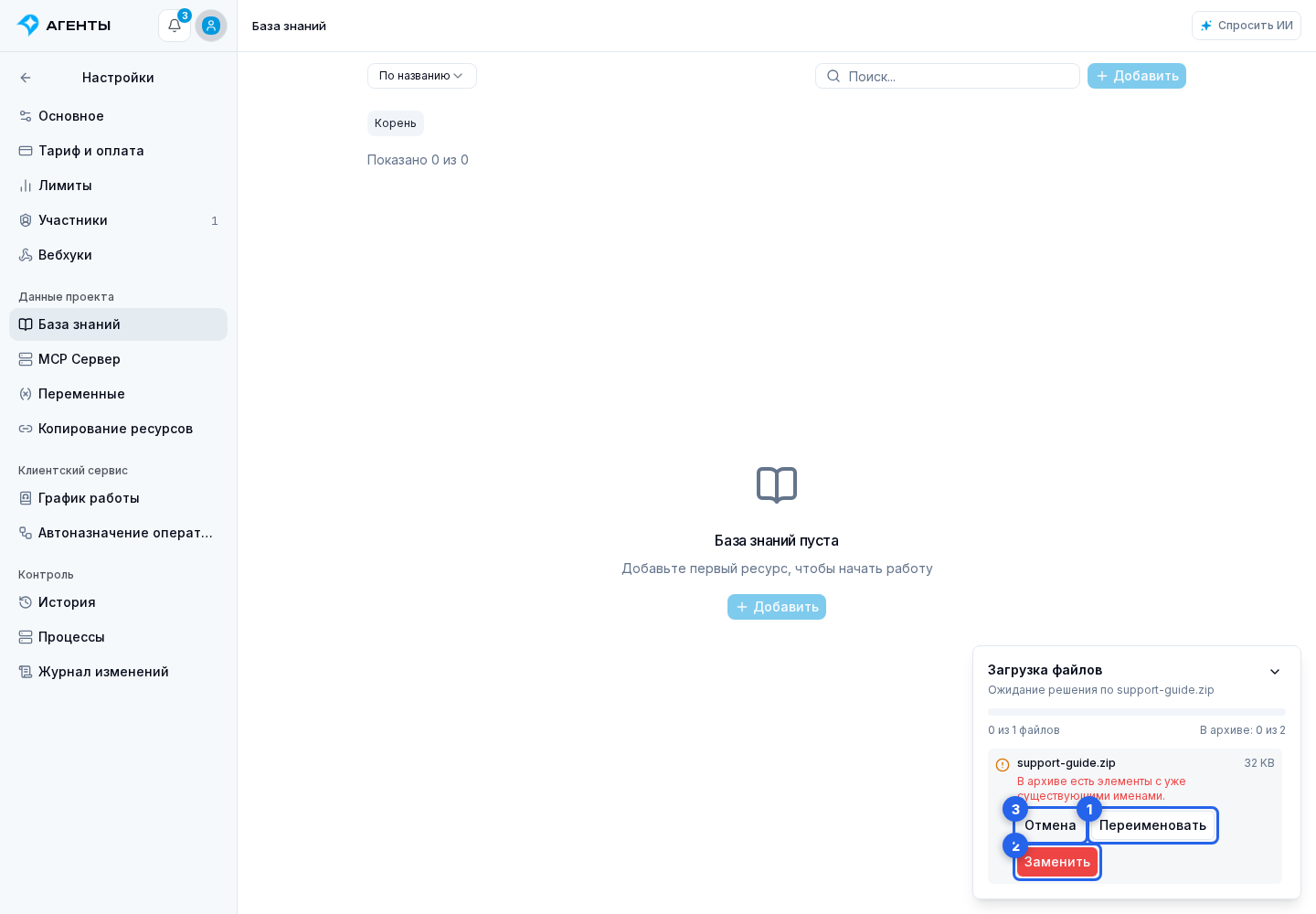Image resolution: width=1316 pixels, height=914 pixels.
Task: Open the user profile avatar
Action: pos(211,26)
